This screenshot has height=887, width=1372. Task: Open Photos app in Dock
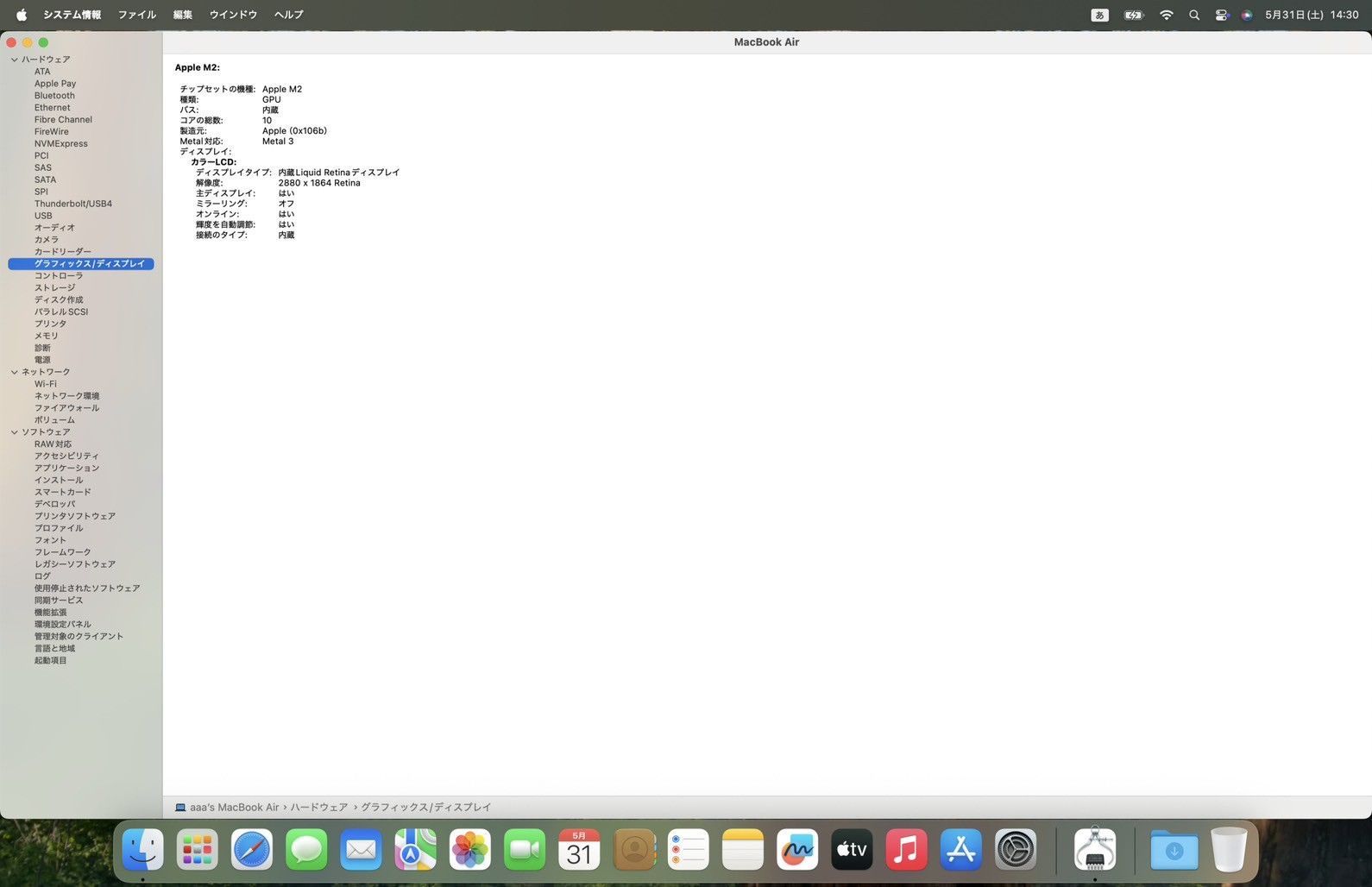point(470,850)
